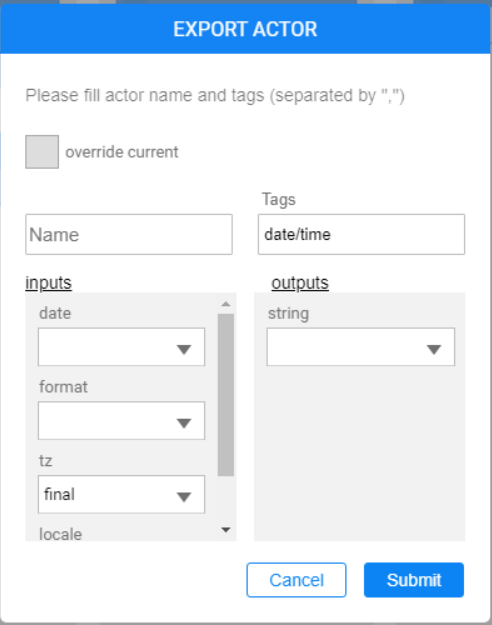Open the tz dropdown showing final
Image resolution: width=492 pixels, height=625 pixels.
[121, 494]
